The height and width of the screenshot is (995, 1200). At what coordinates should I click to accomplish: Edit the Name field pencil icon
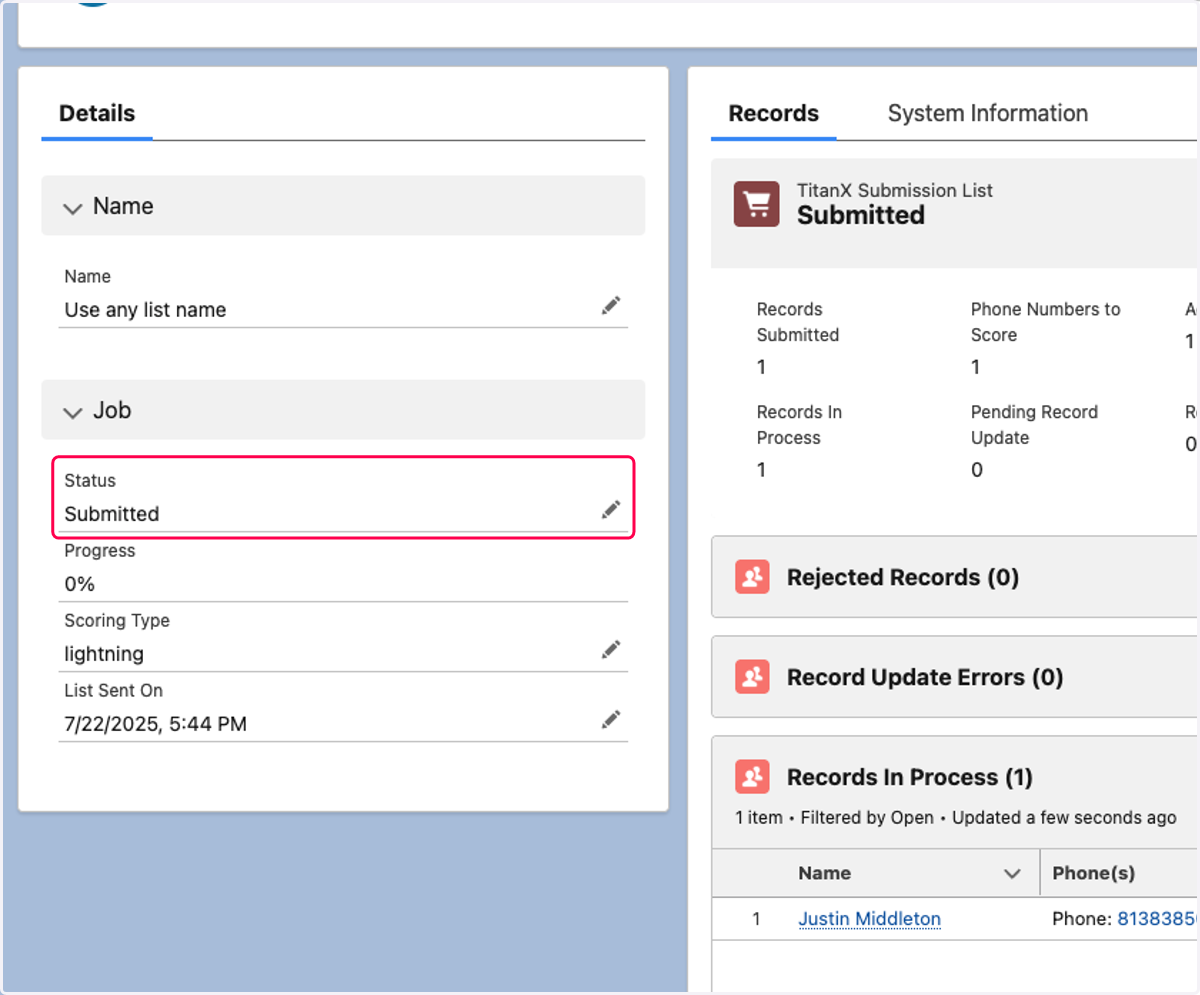pos(611,306)
